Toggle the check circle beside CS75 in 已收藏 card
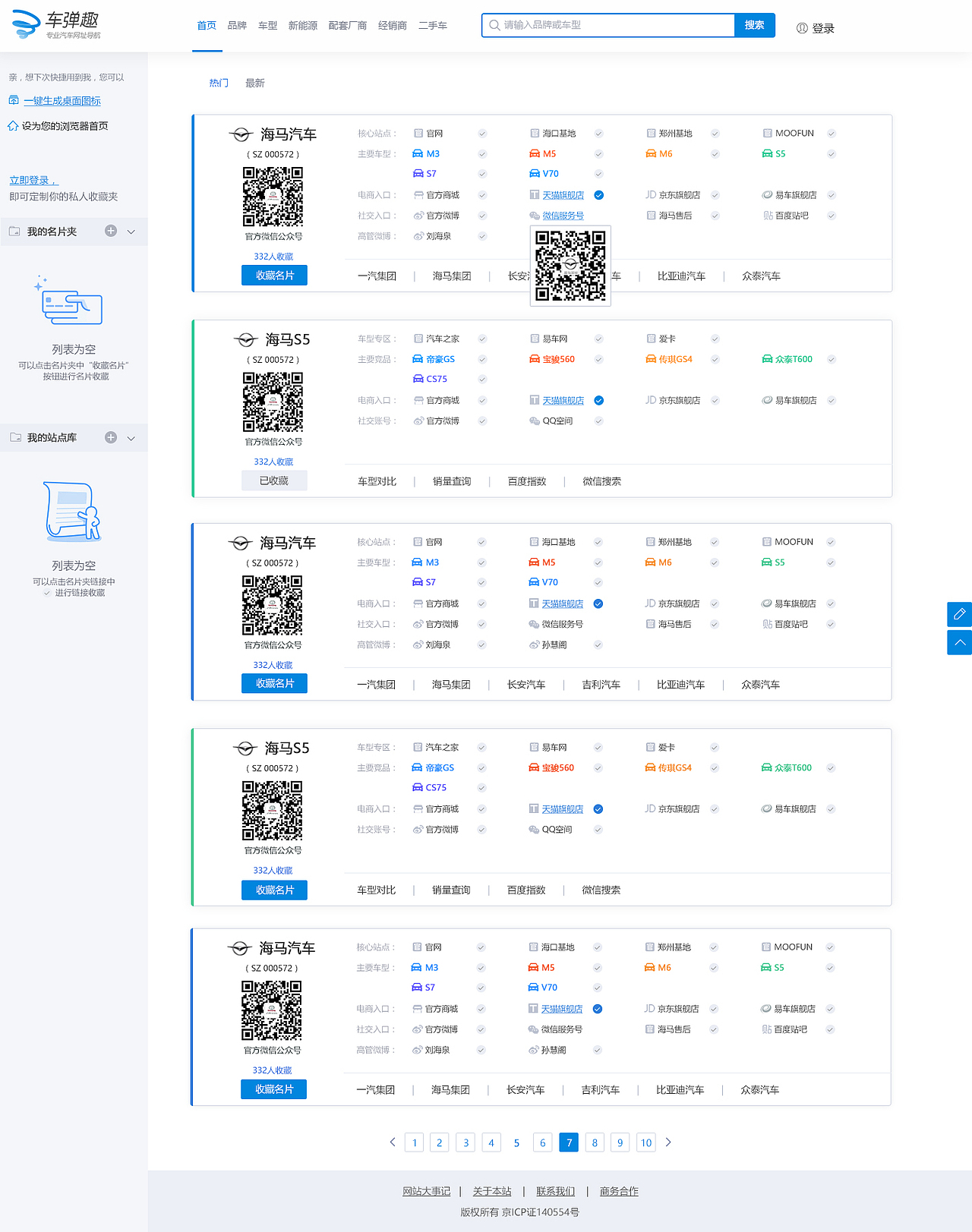972x1232 pixels. click(482, 379)
